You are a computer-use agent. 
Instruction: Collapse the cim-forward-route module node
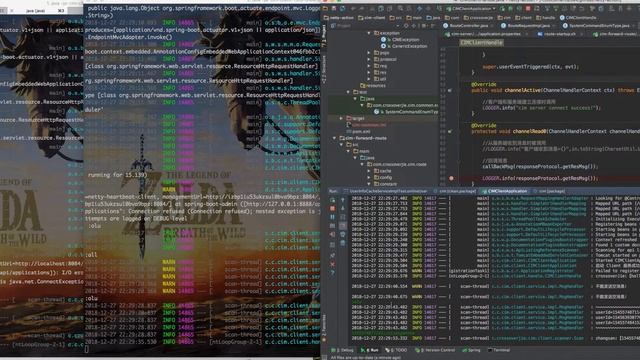pyautogui.click(x=335, y=138)
